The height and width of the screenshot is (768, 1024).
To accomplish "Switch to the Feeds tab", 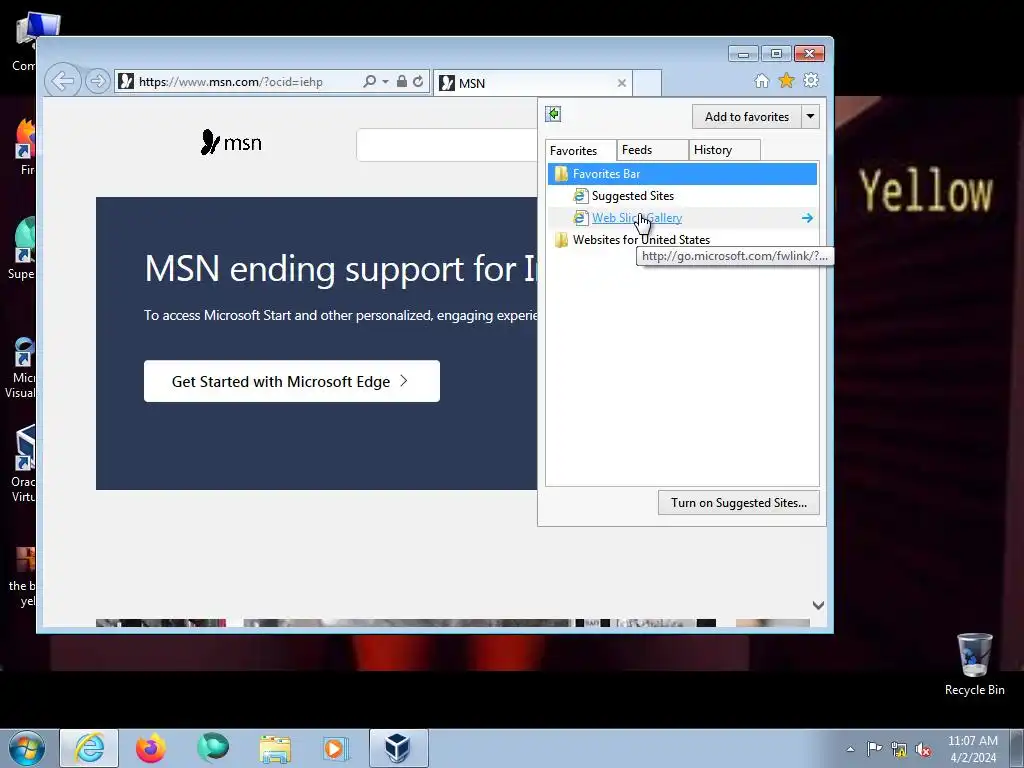I will [652, 150].
